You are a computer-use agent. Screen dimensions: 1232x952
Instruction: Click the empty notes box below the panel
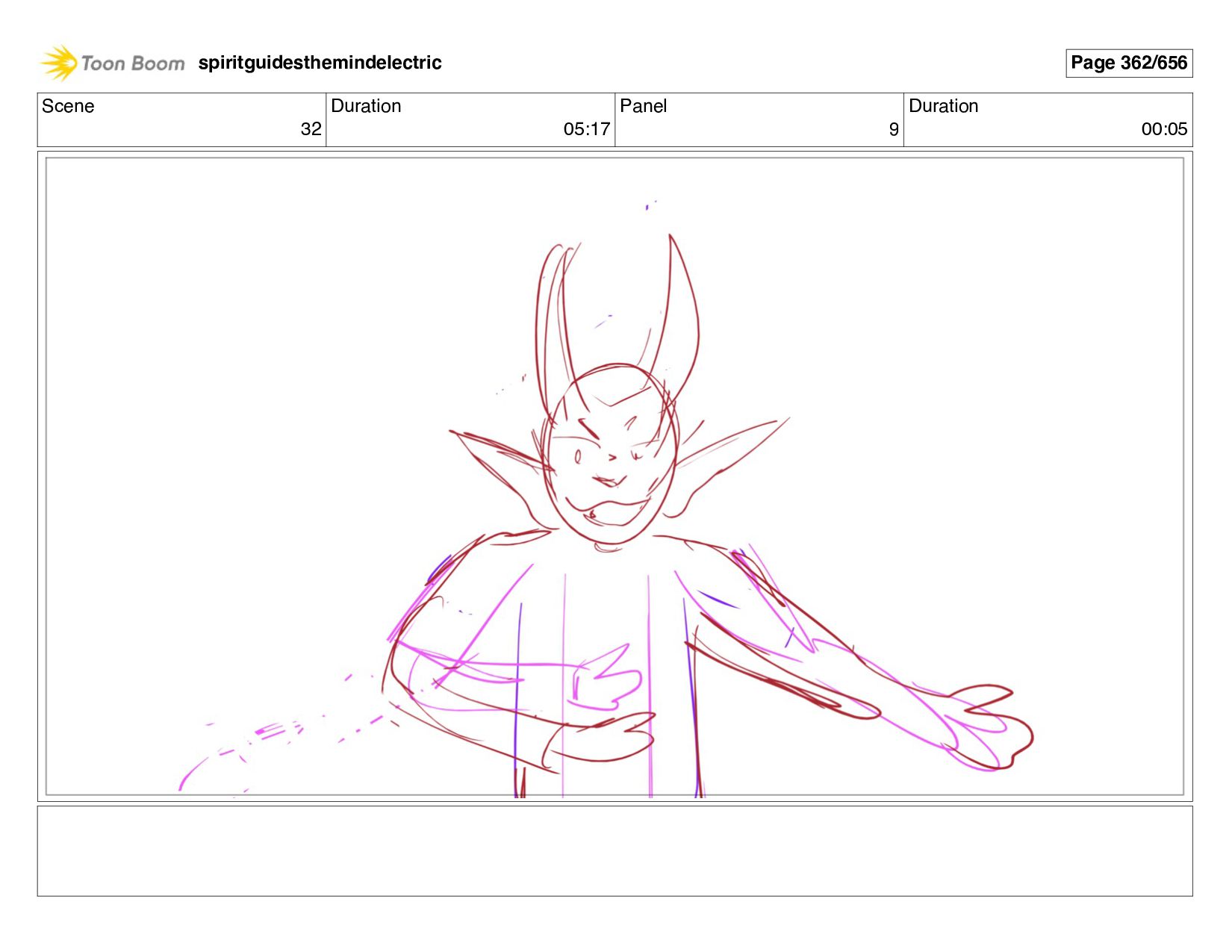click(x=615, y=850)
